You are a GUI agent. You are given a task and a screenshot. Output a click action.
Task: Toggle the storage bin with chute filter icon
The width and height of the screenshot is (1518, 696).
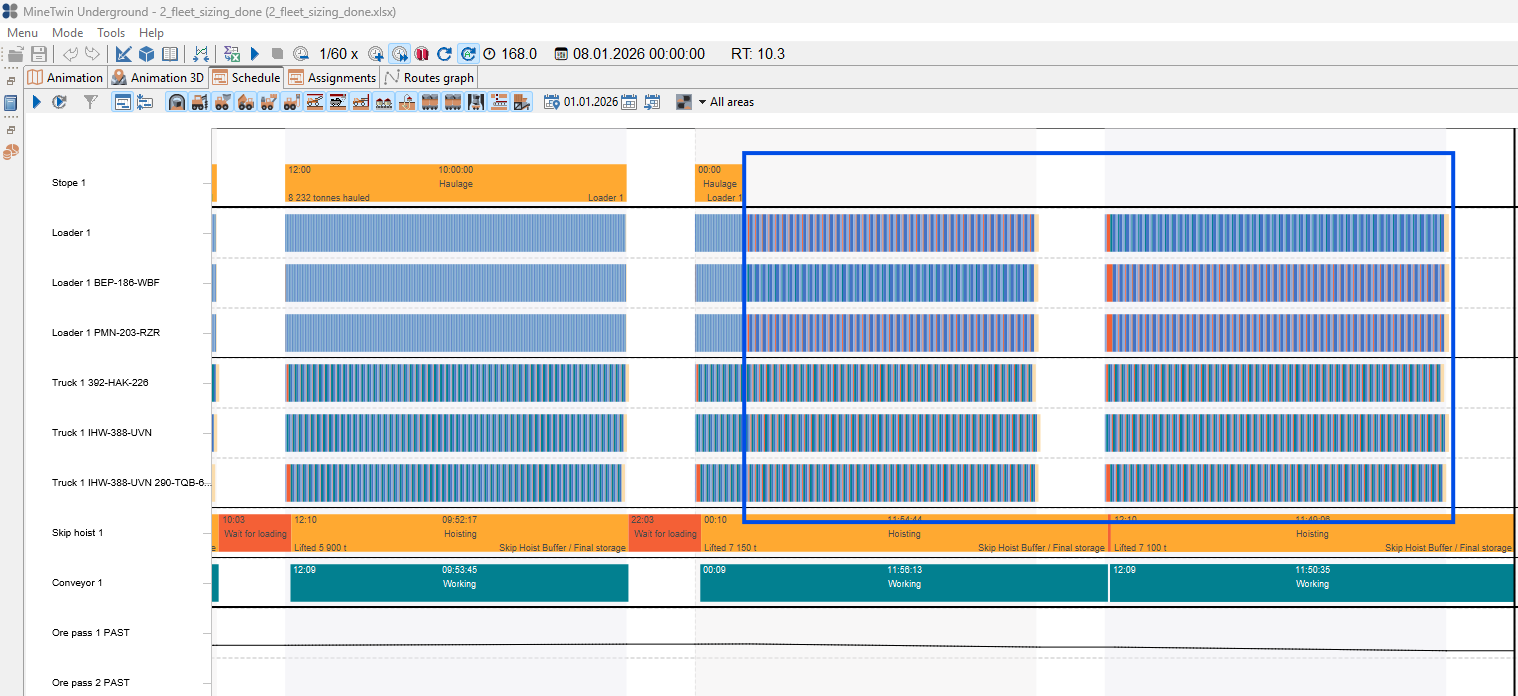point(521,102)
